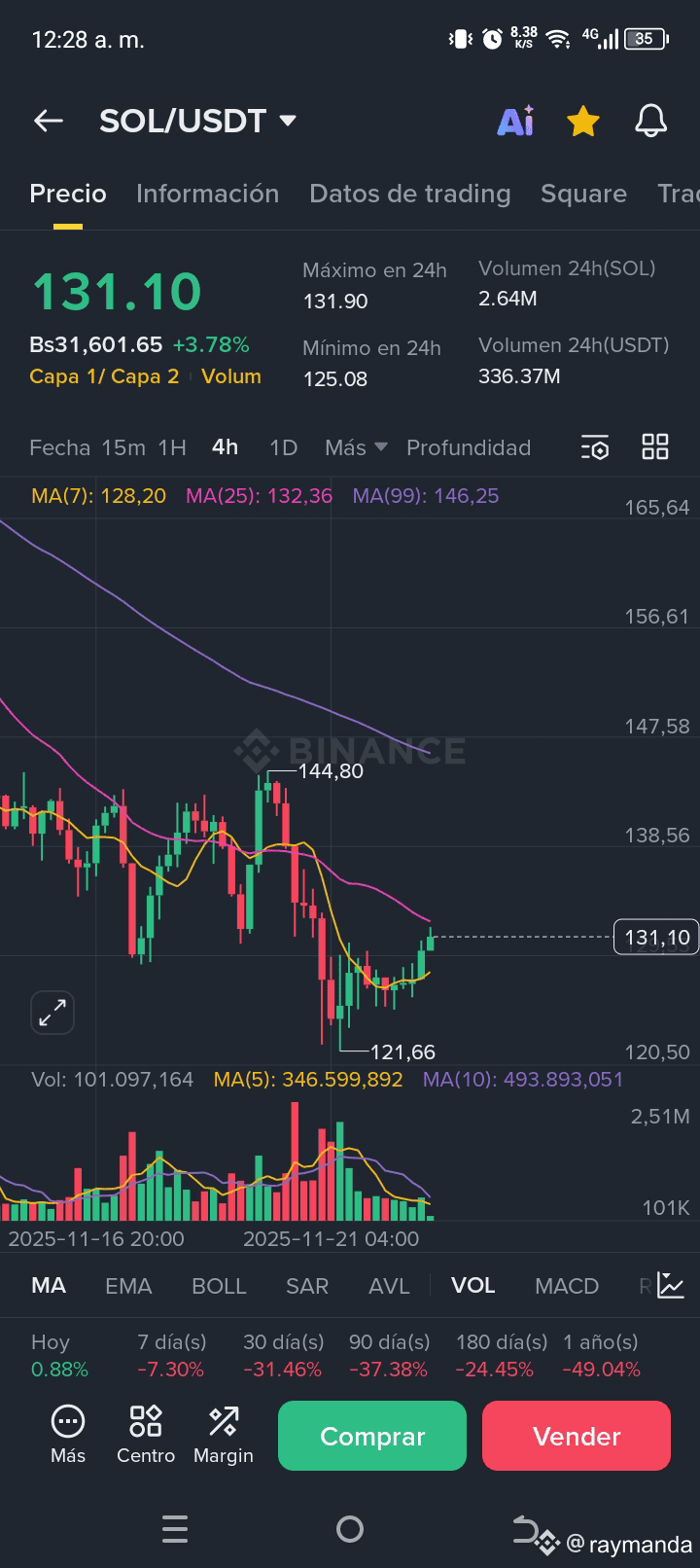Enable the EMA indicator

128,1286
